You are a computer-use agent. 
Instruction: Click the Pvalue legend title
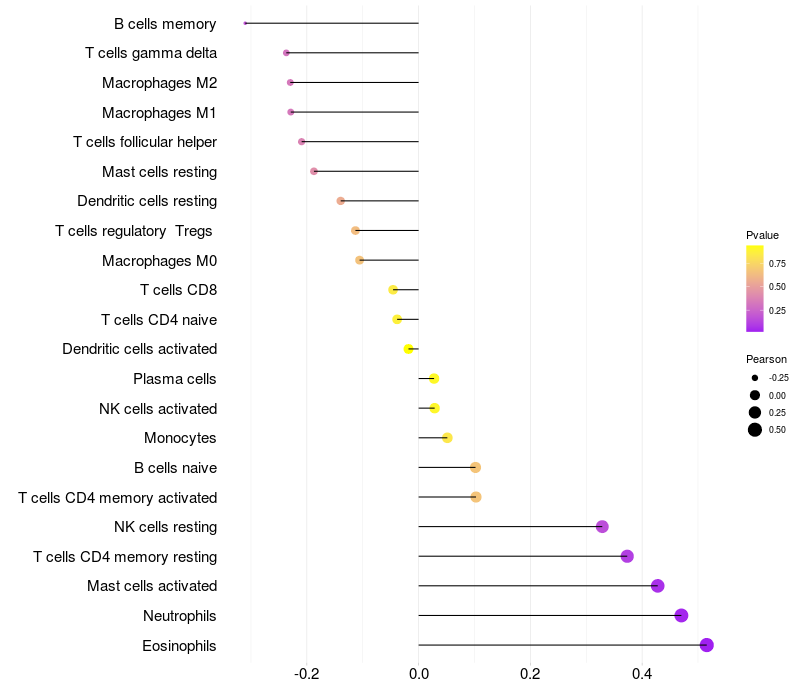pos(762,235)
